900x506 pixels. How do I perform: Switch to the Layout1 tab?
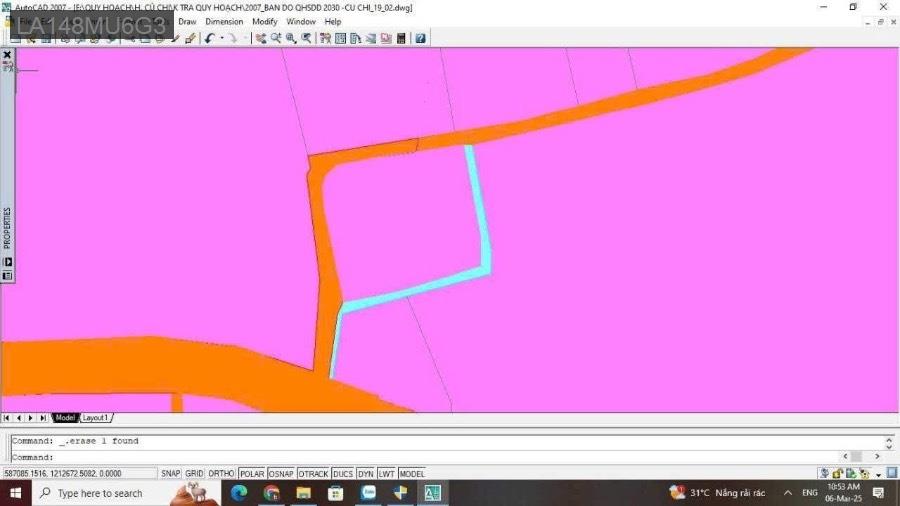[96, 417]
